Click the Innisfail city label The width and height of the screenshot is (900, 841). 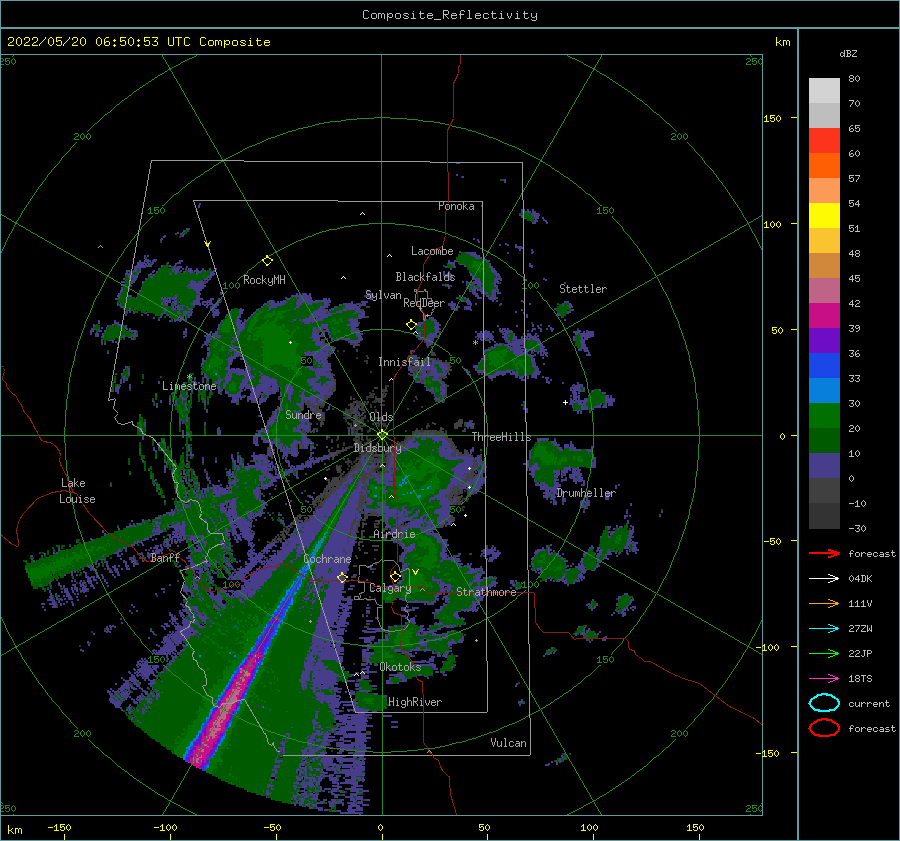click(405, 362)
